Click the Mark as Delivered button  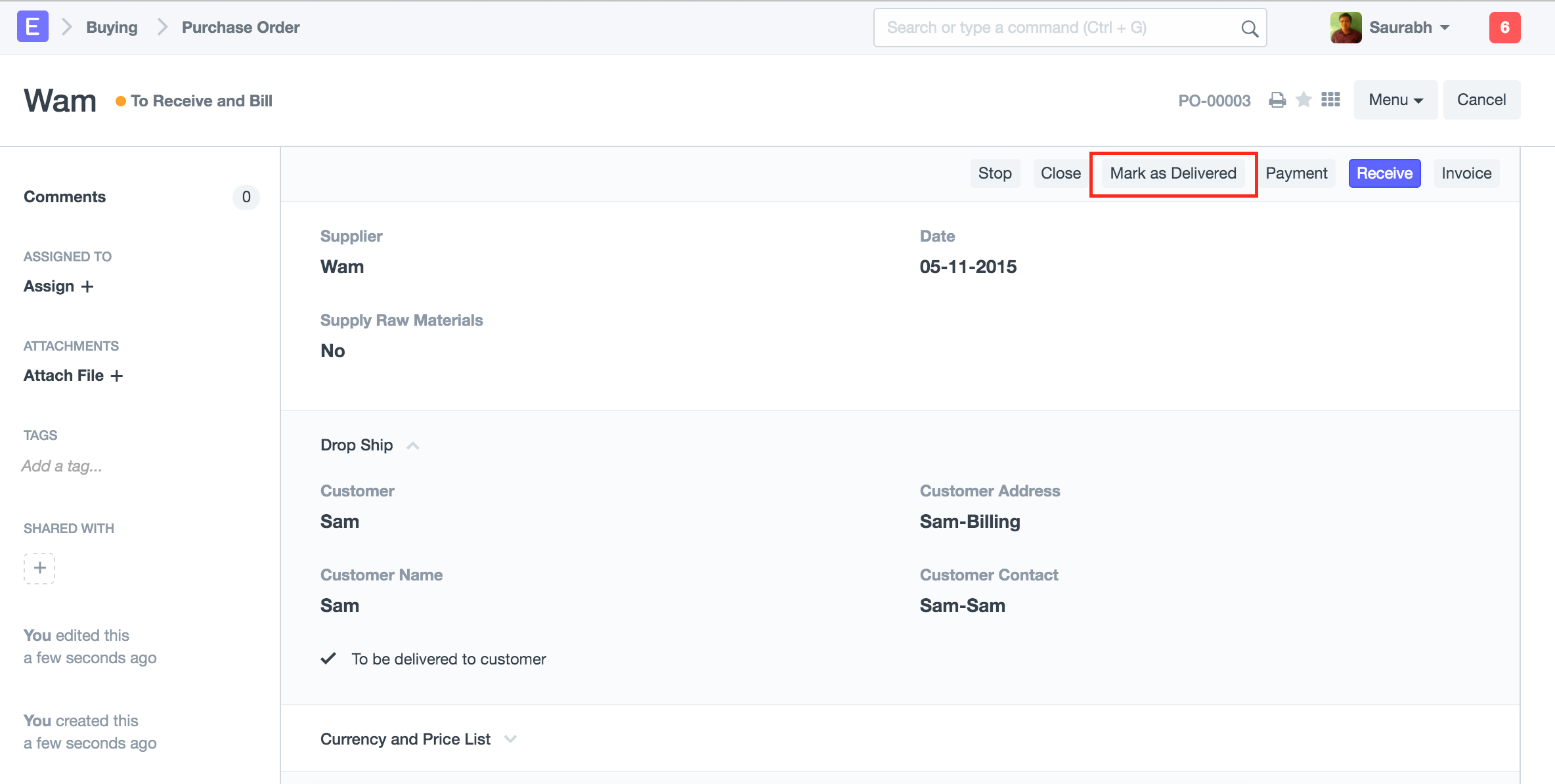point(1173,173)
